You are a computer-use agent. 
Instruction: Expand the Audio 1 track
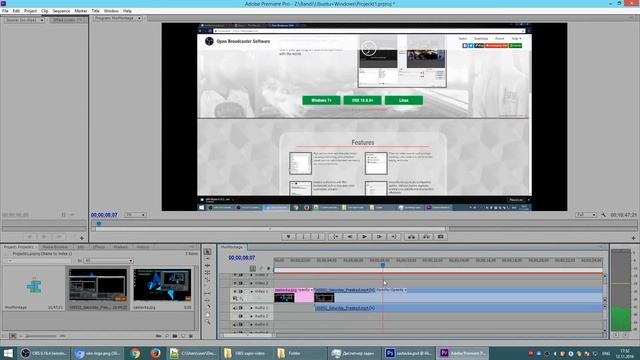(251, 308)
